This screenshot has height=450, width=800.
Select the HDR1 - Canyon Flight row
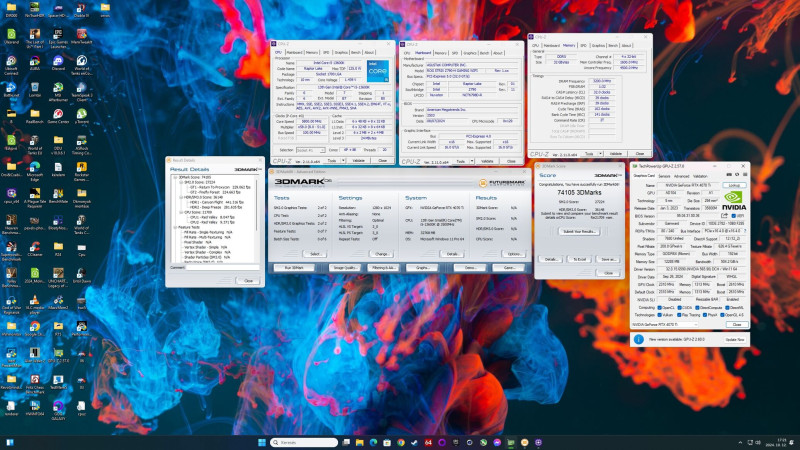click(217, 202)
